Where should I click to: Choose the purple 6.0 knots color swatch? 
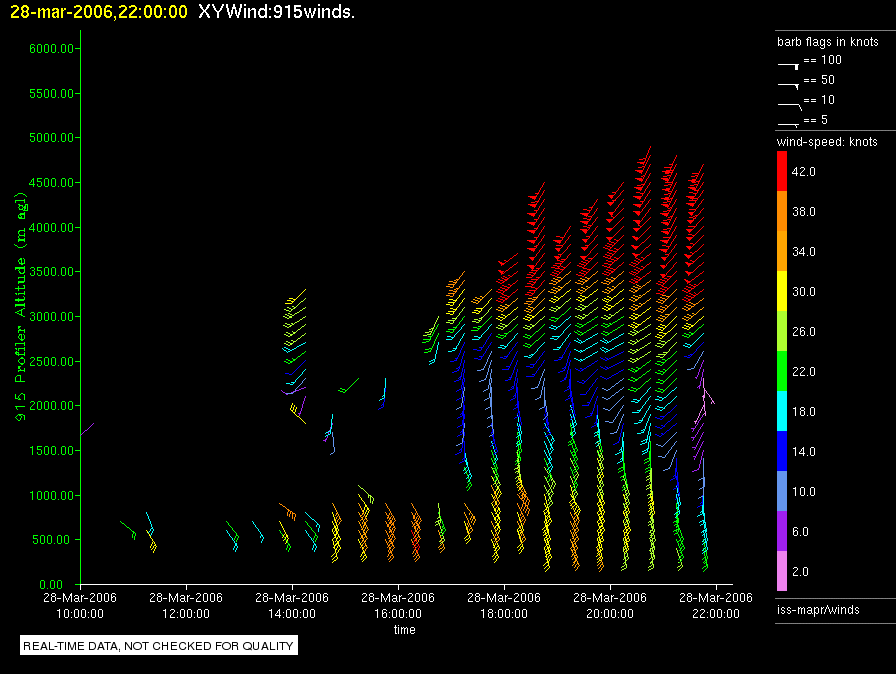coord(783,532)
